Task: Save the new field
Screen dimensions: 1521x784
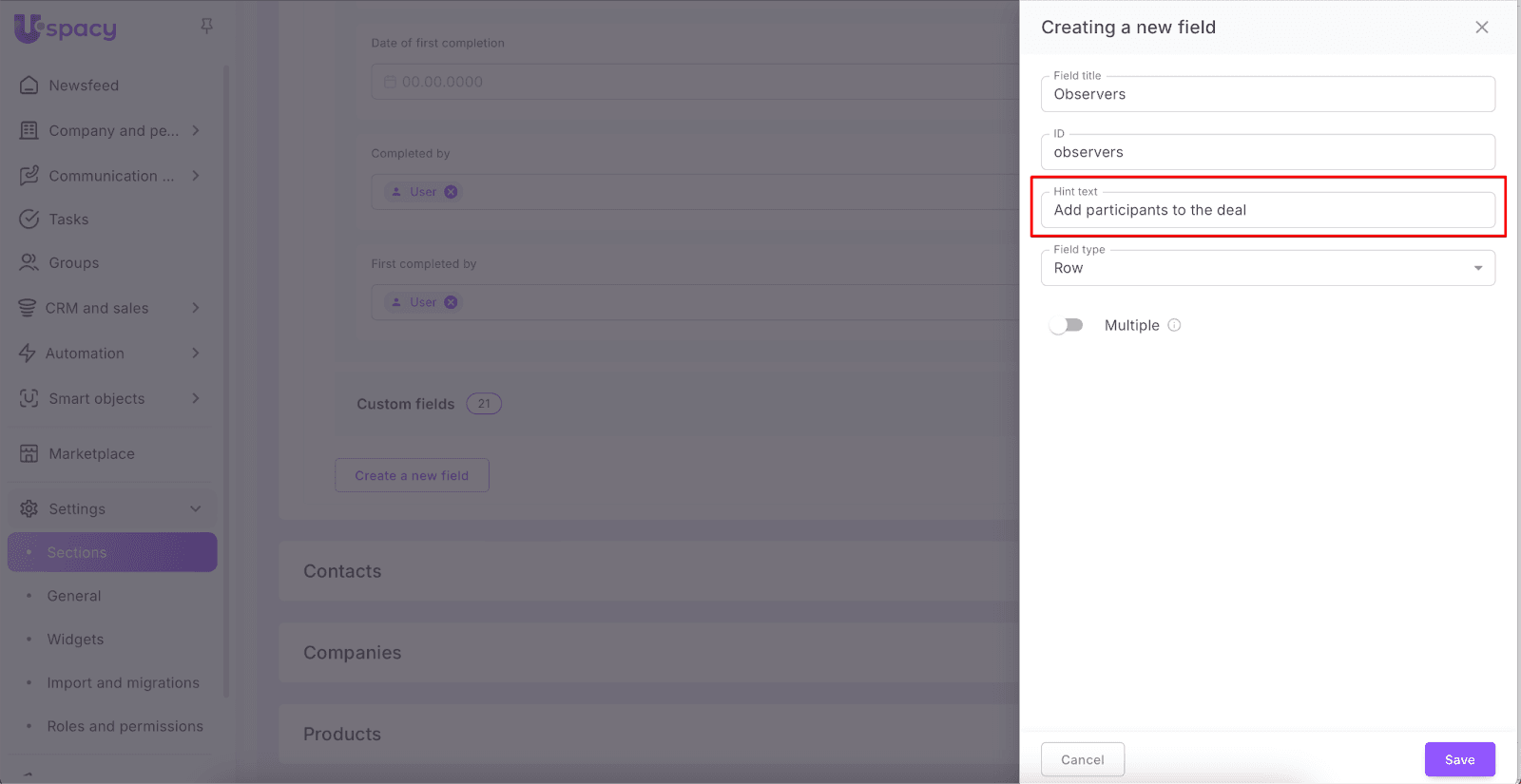Action: click(x=1459, y=759)
